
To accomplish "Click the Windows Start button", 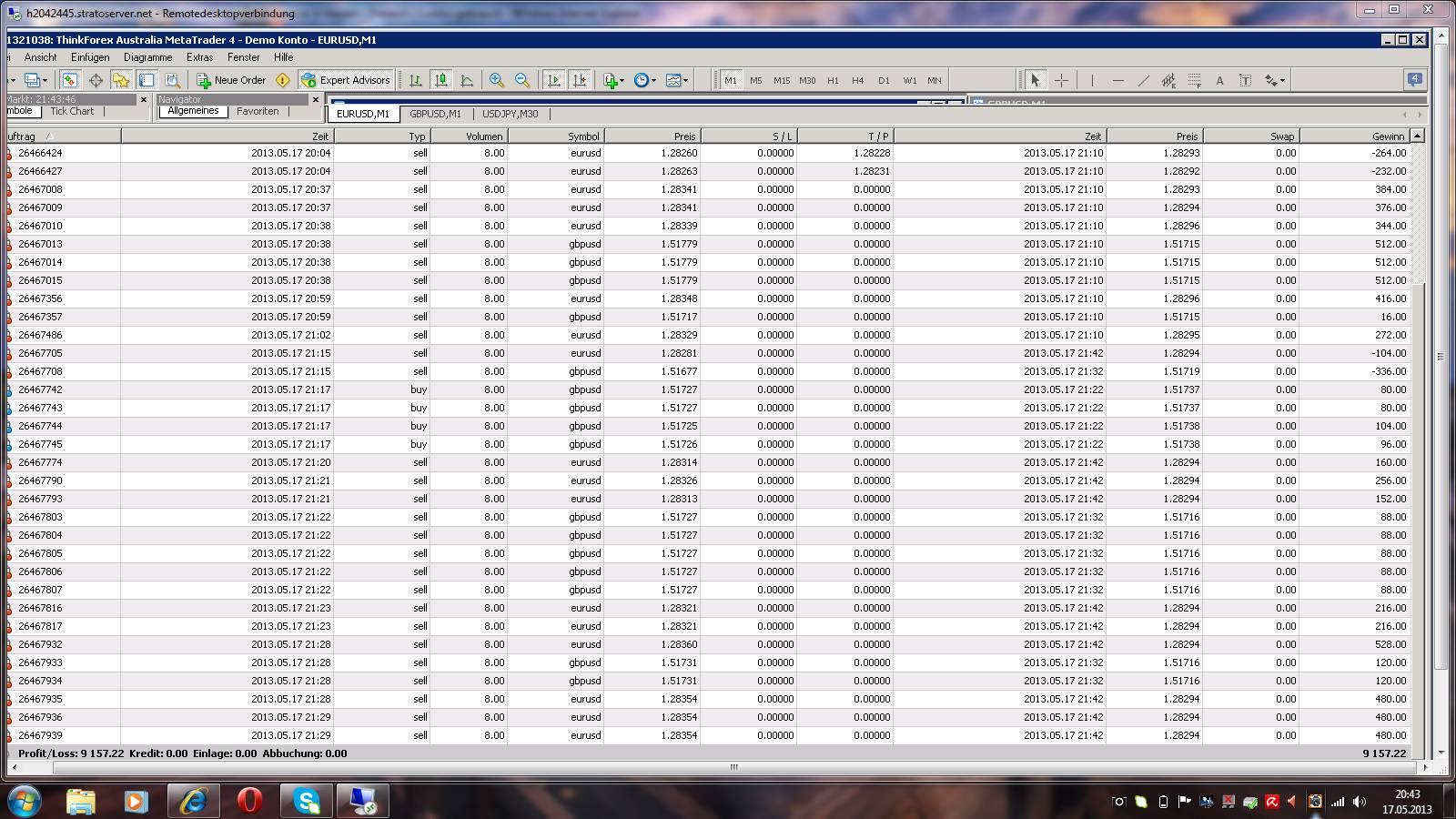I will 25,801.
